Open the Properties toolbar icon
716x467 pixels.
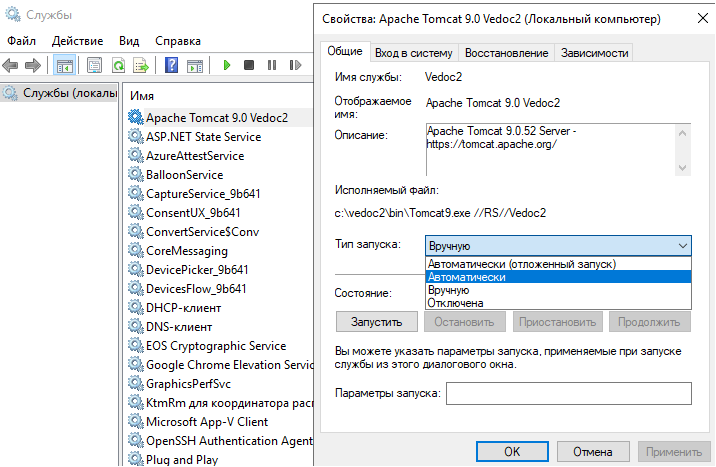[x=95, y=65]
